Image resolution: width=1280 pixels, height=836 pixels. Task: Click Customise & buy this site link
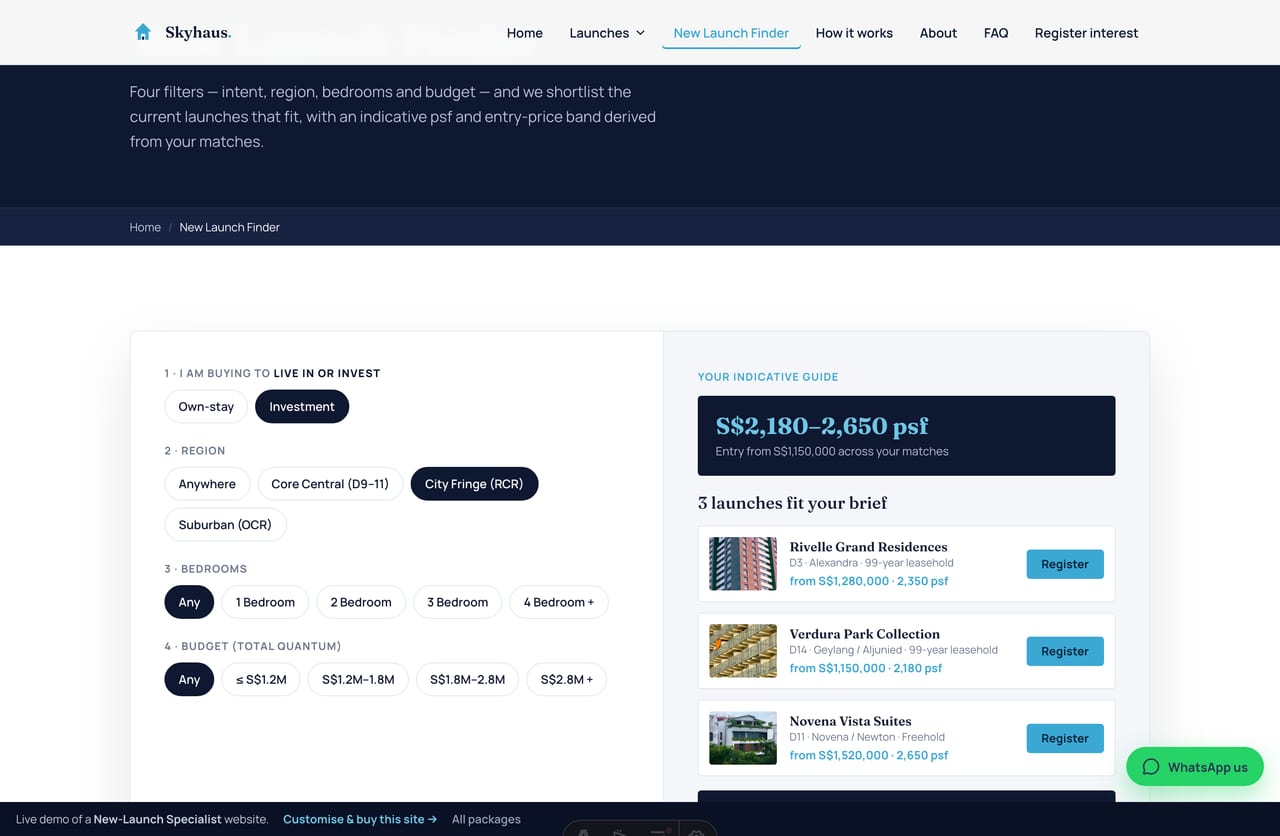click(x=360, y=819)
